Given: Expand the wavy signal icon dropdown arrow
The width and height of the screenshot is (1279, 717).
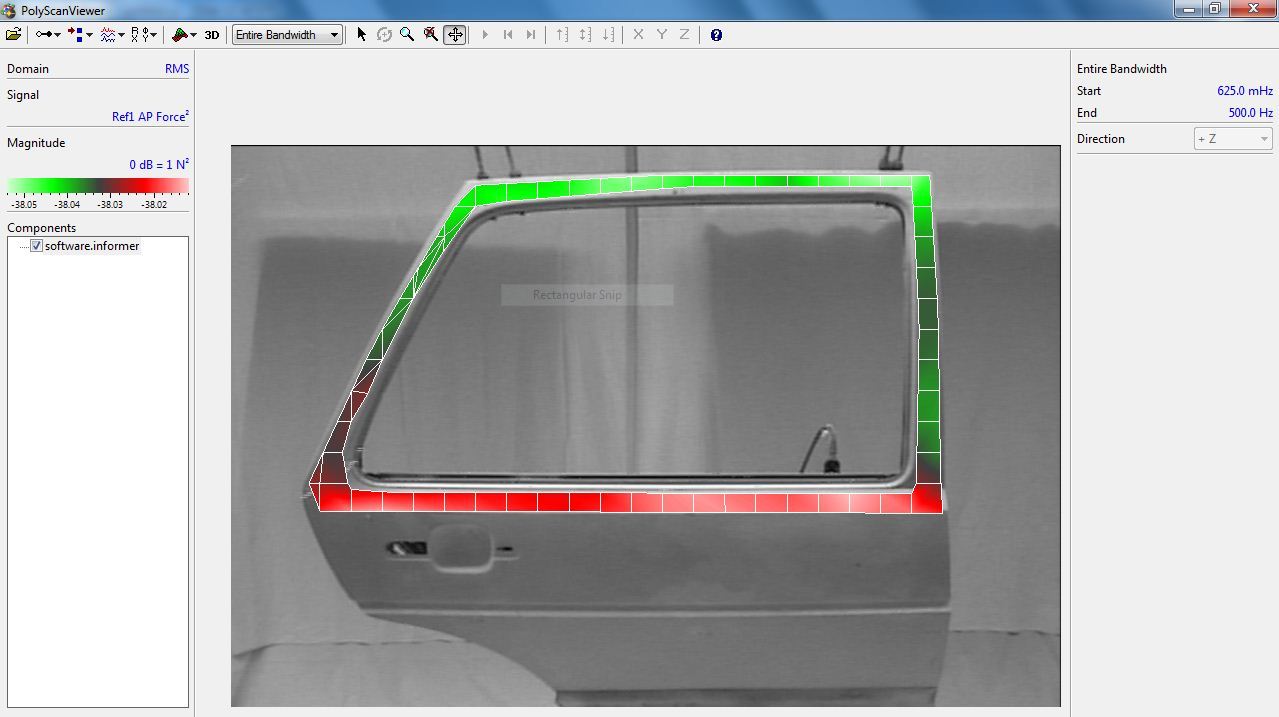Looking at the screenshot, I should click(121, 35).
